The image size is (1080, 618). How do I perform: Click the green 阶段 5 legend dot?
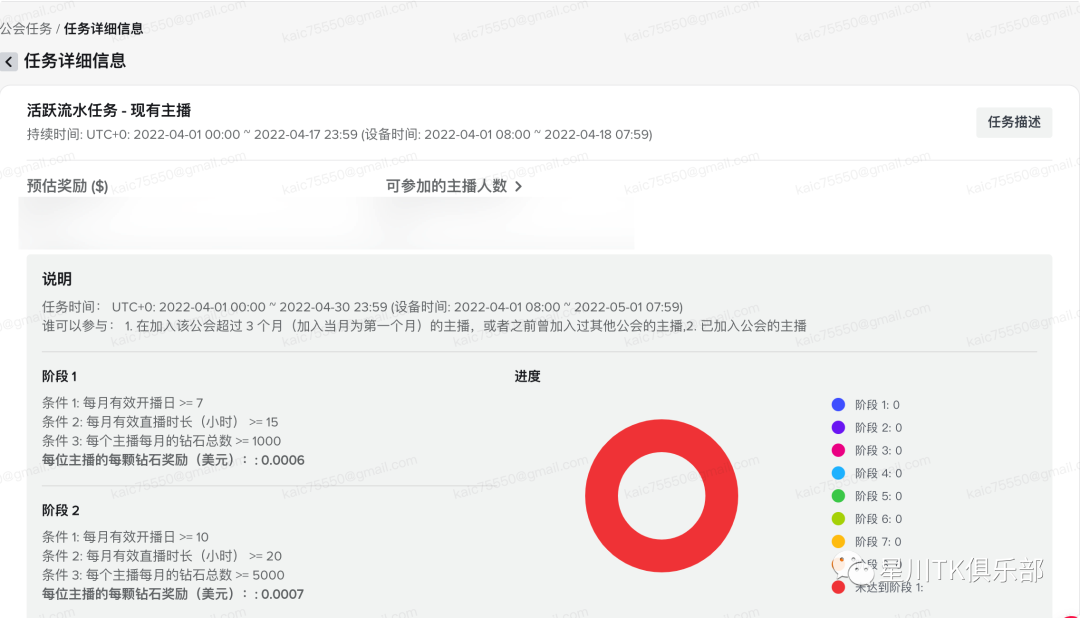tap(836, 495)
